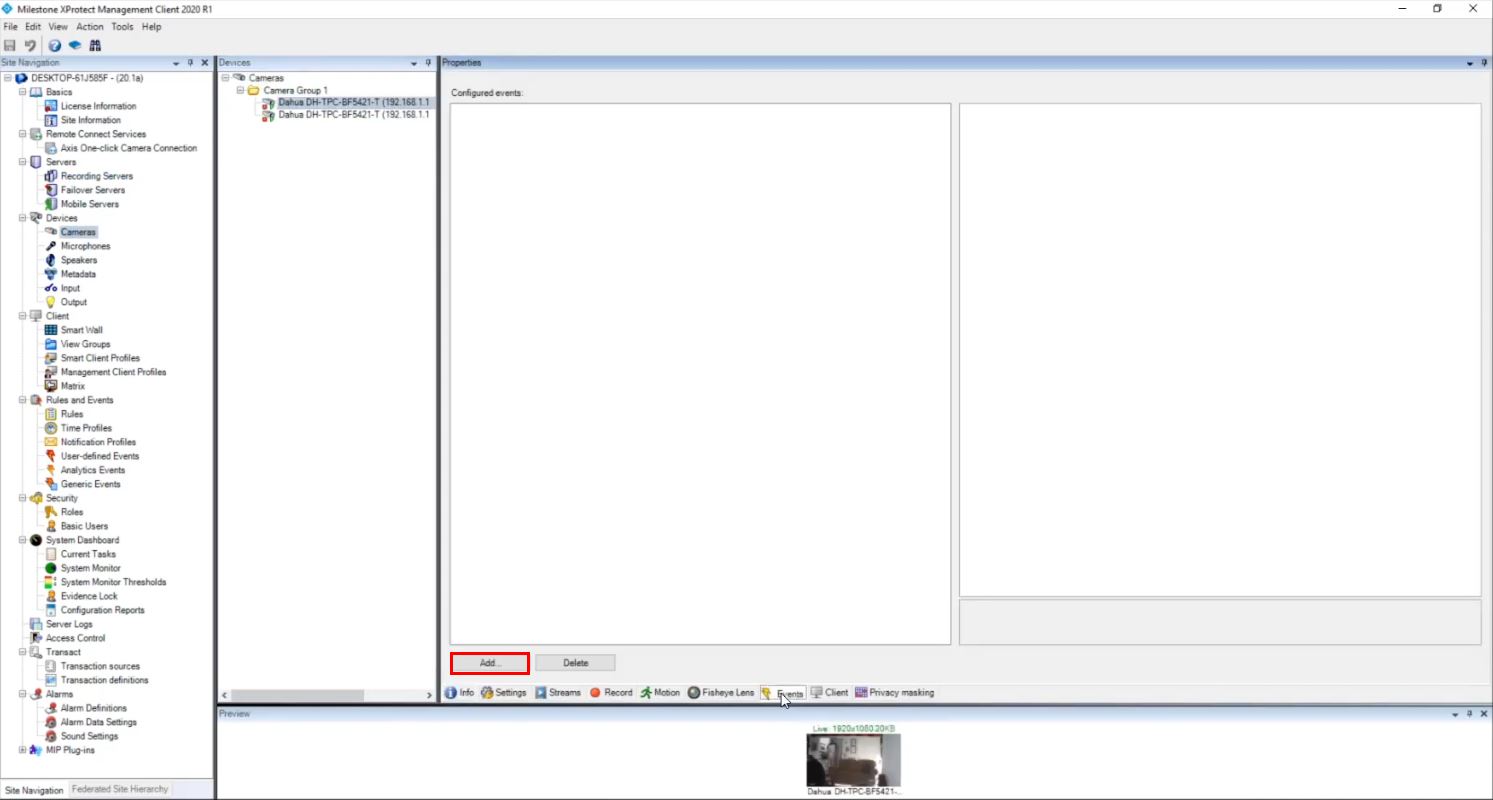Open Help via the blue question mark icon
This screenshot has width=1493, height=800.
(x=55, y=45)
